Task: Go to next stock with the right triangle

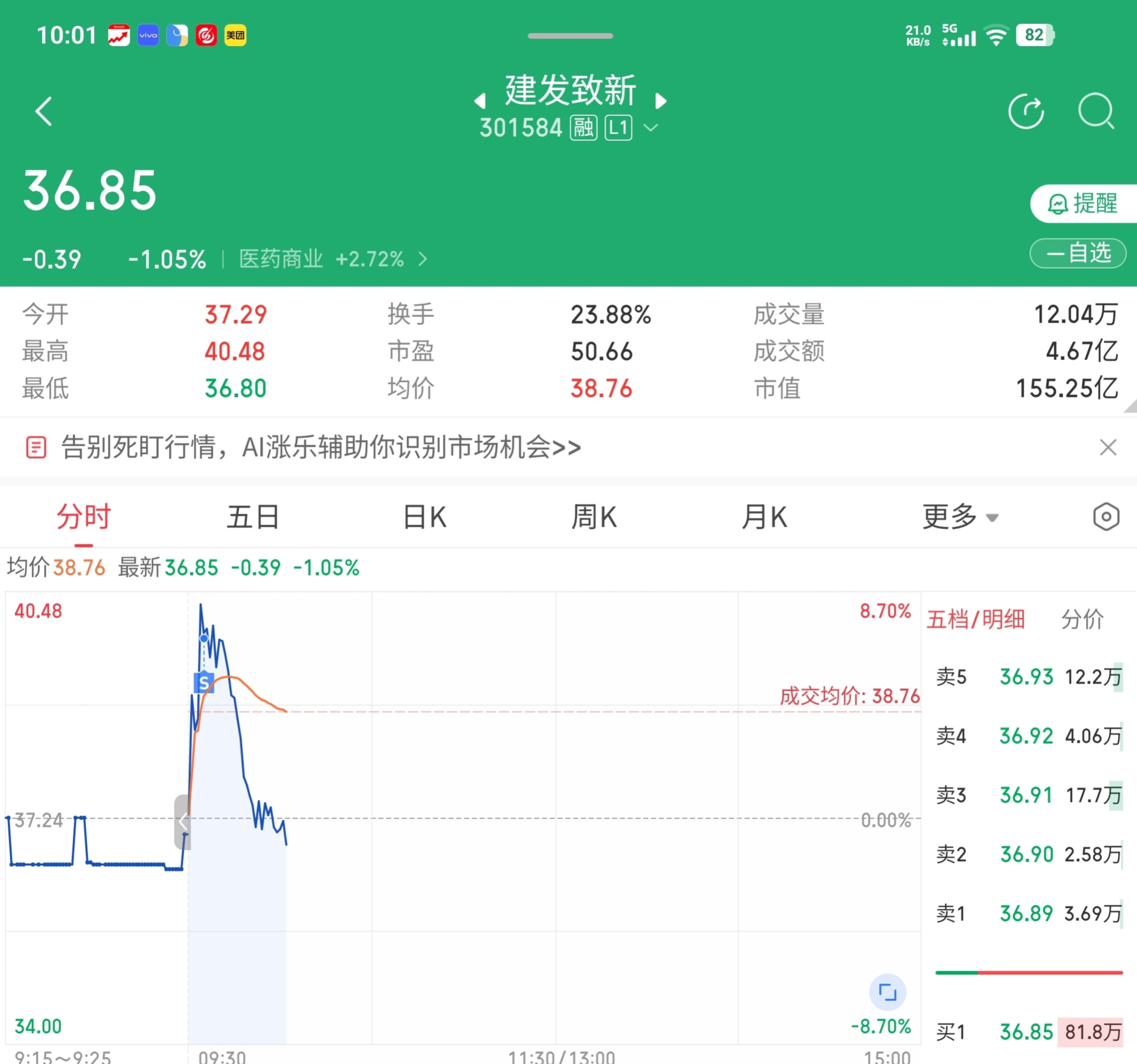Action: (660, 101)
